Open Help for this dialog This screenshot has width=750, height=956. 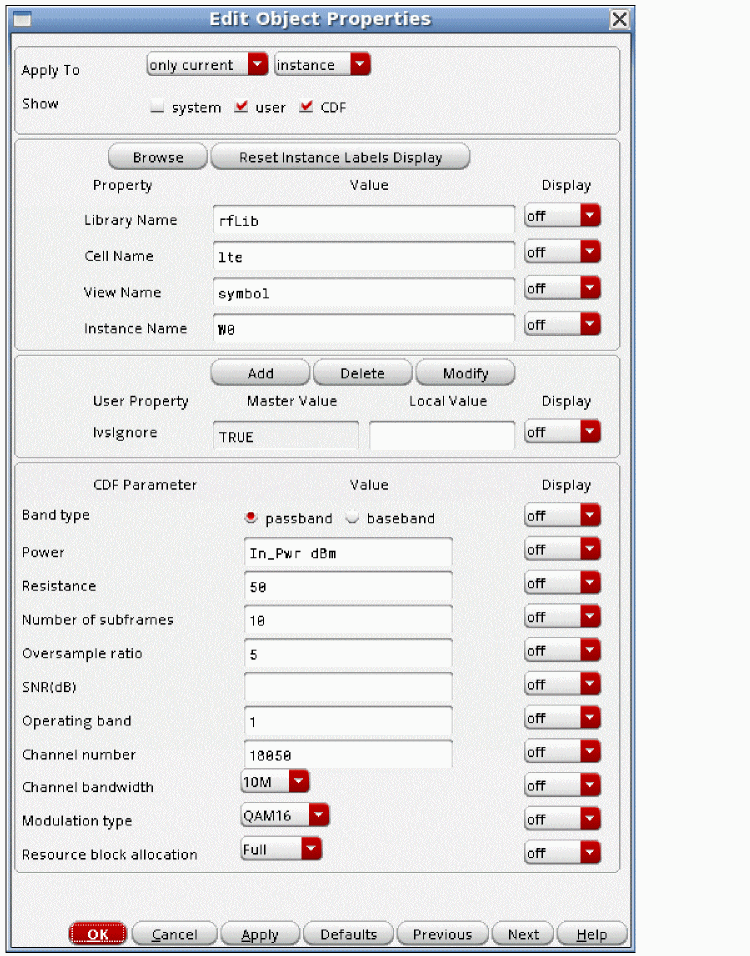coord(592,934)
